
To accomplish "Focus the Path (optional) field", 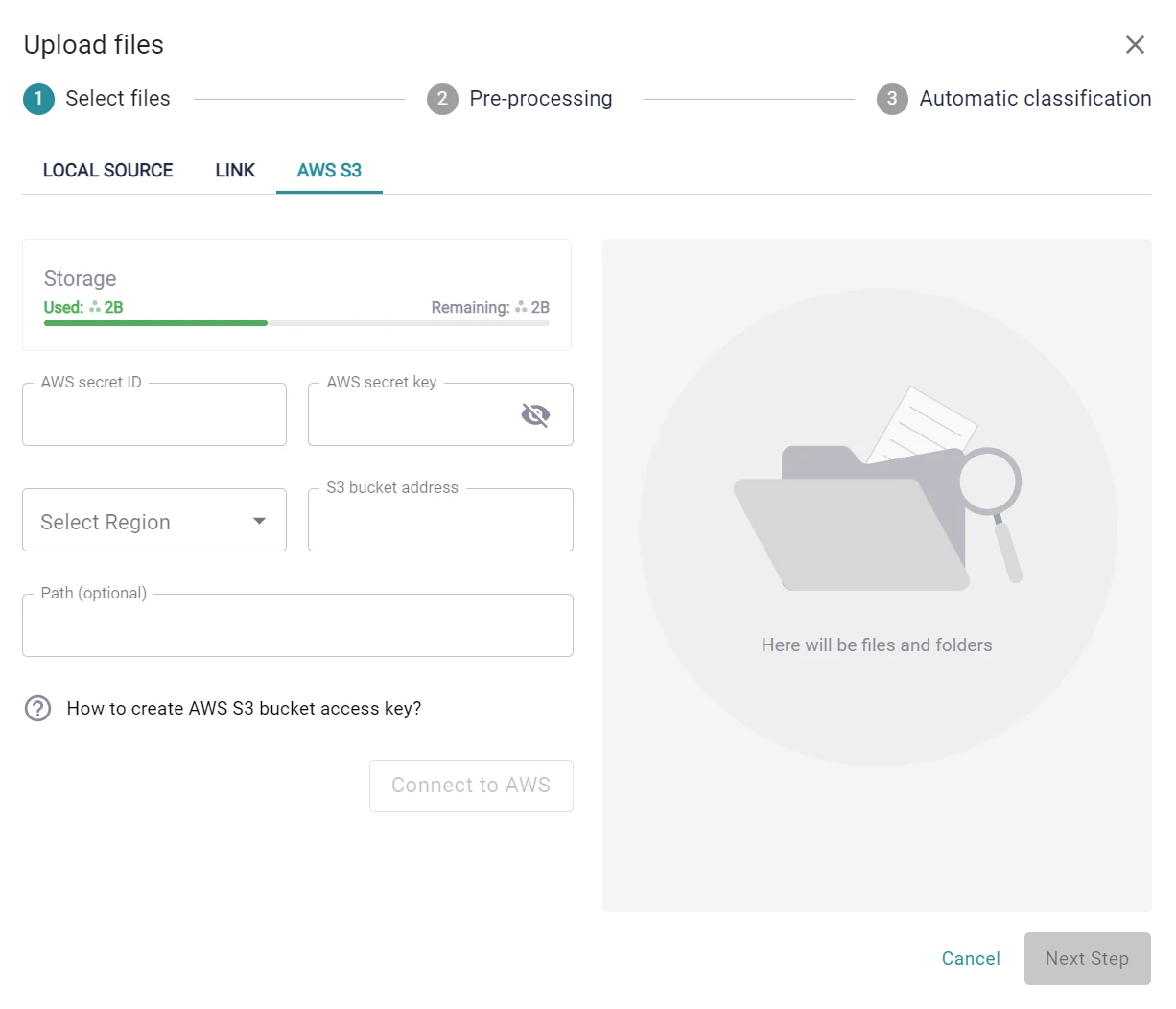I will [297, 625].
